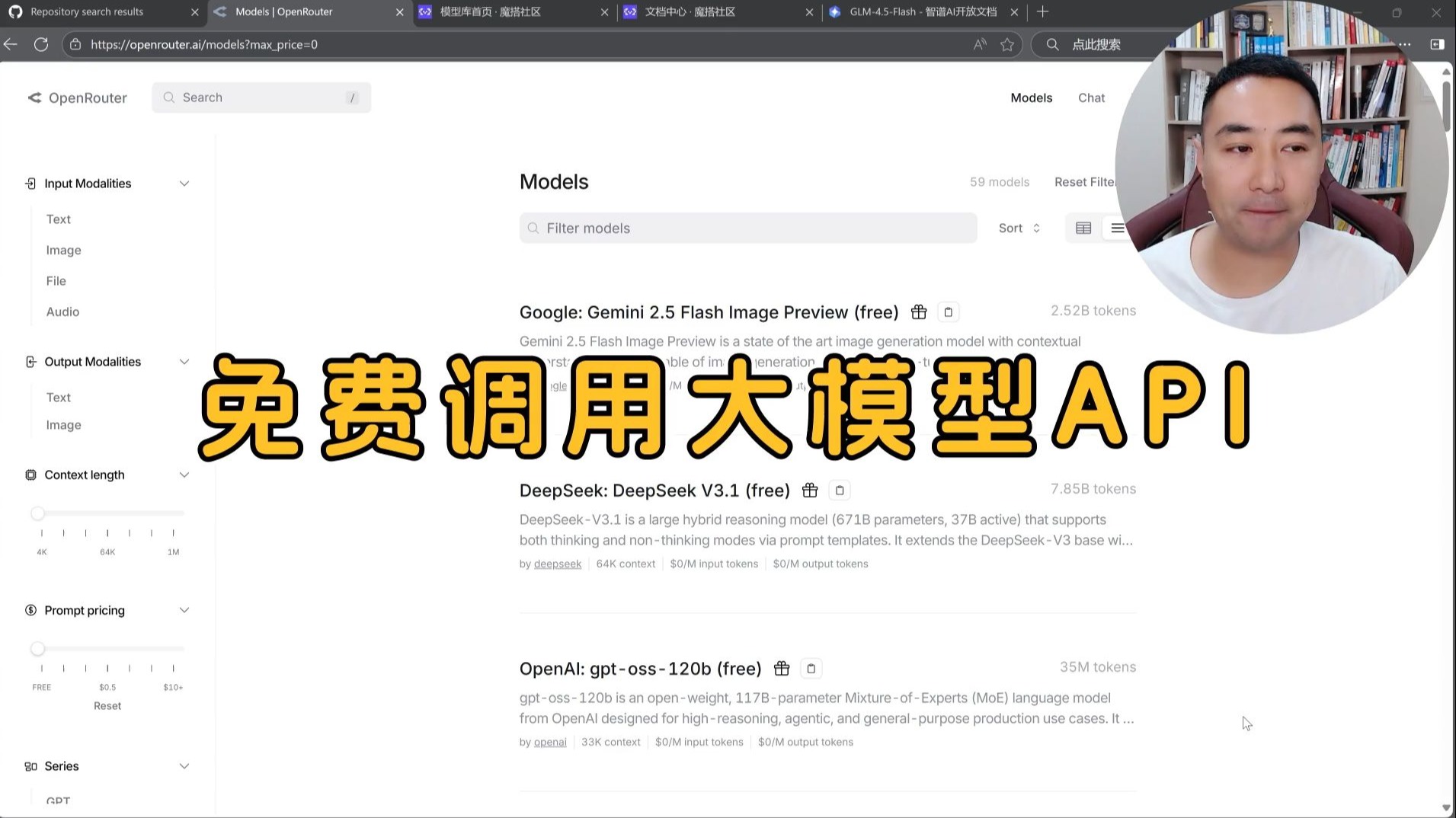1456x818 pixels.
Task: Filter by Image output modality
Action: [x=63, y=425]
